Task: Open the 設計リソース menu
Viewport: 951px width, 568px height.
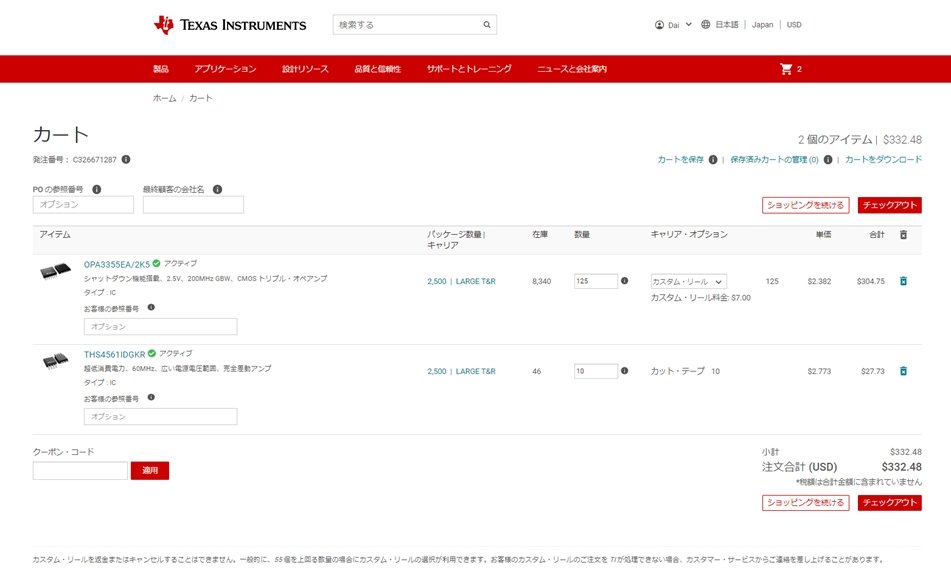Action: pyautogui.click(x=305, y=69)
